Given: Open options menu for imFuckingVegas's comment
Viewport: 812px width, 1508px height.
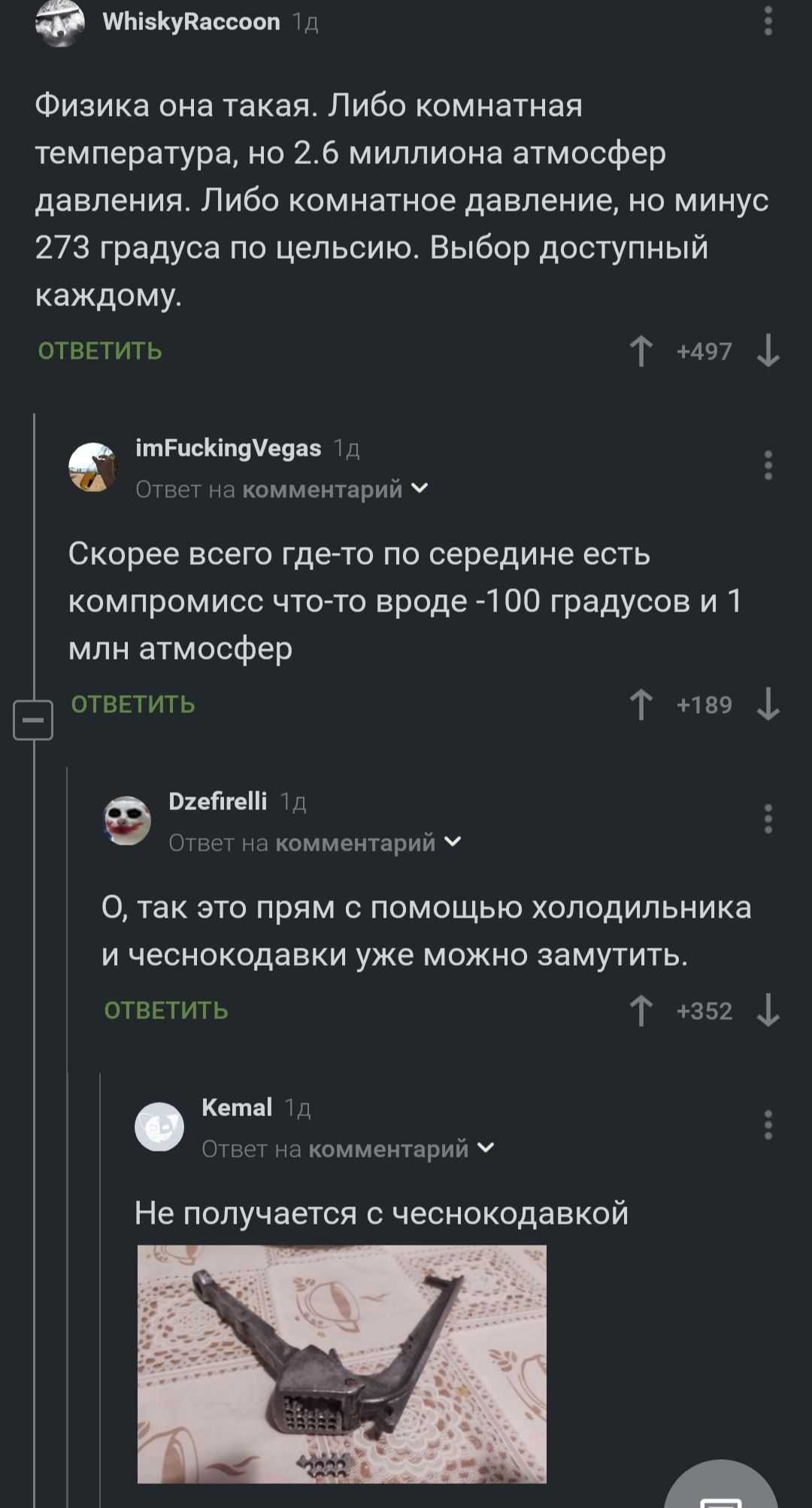Looking at the screenshot, I should click(768, 466).
